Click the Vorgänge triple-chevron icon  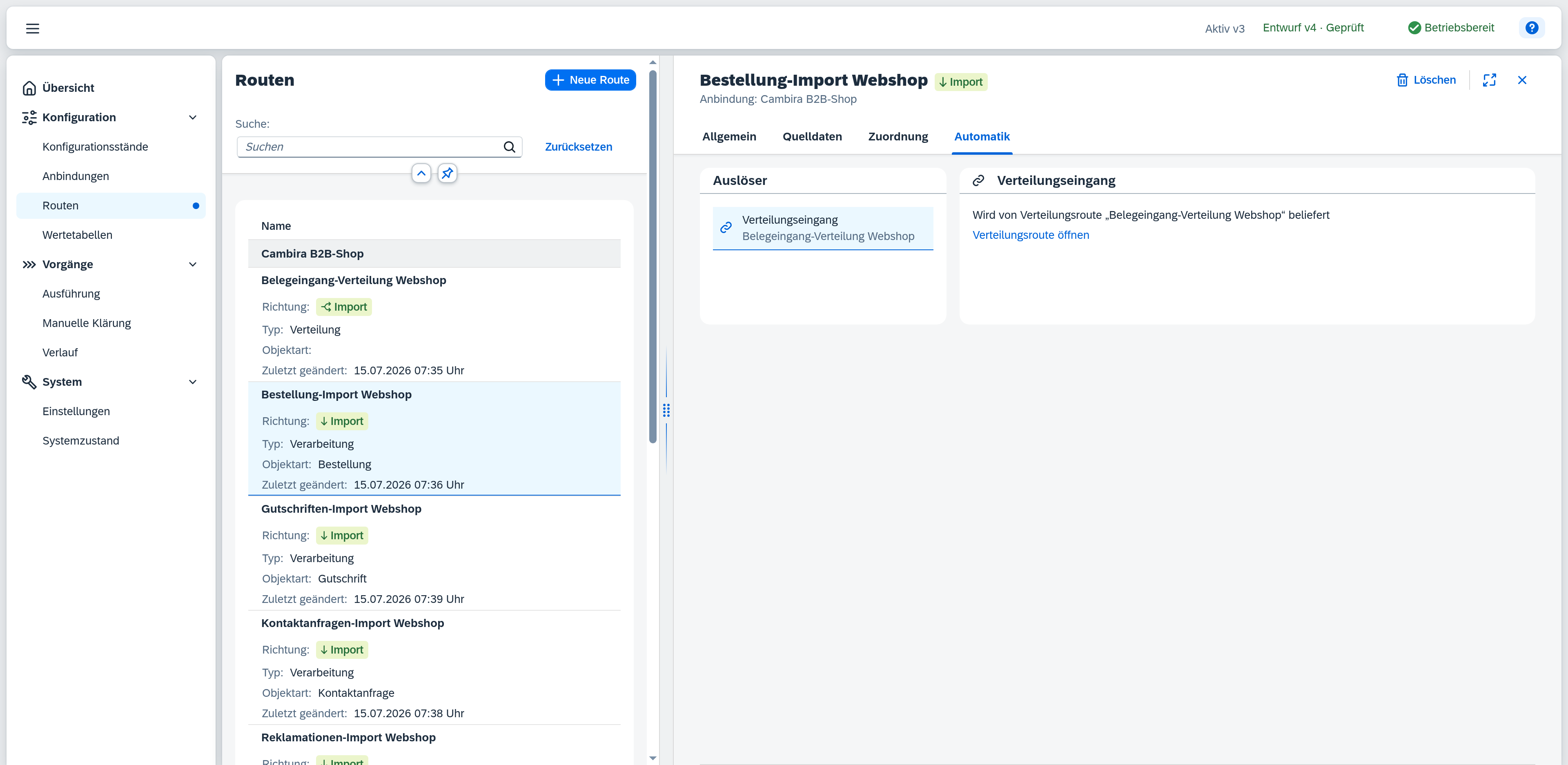coord(29,265)
